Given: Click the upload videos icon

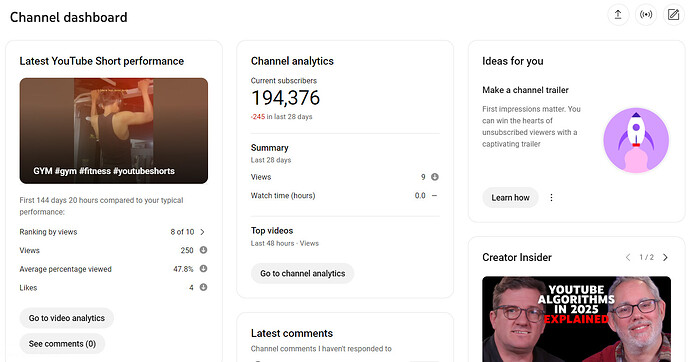Looking at the screenshot, I should [x=618, y=15].
